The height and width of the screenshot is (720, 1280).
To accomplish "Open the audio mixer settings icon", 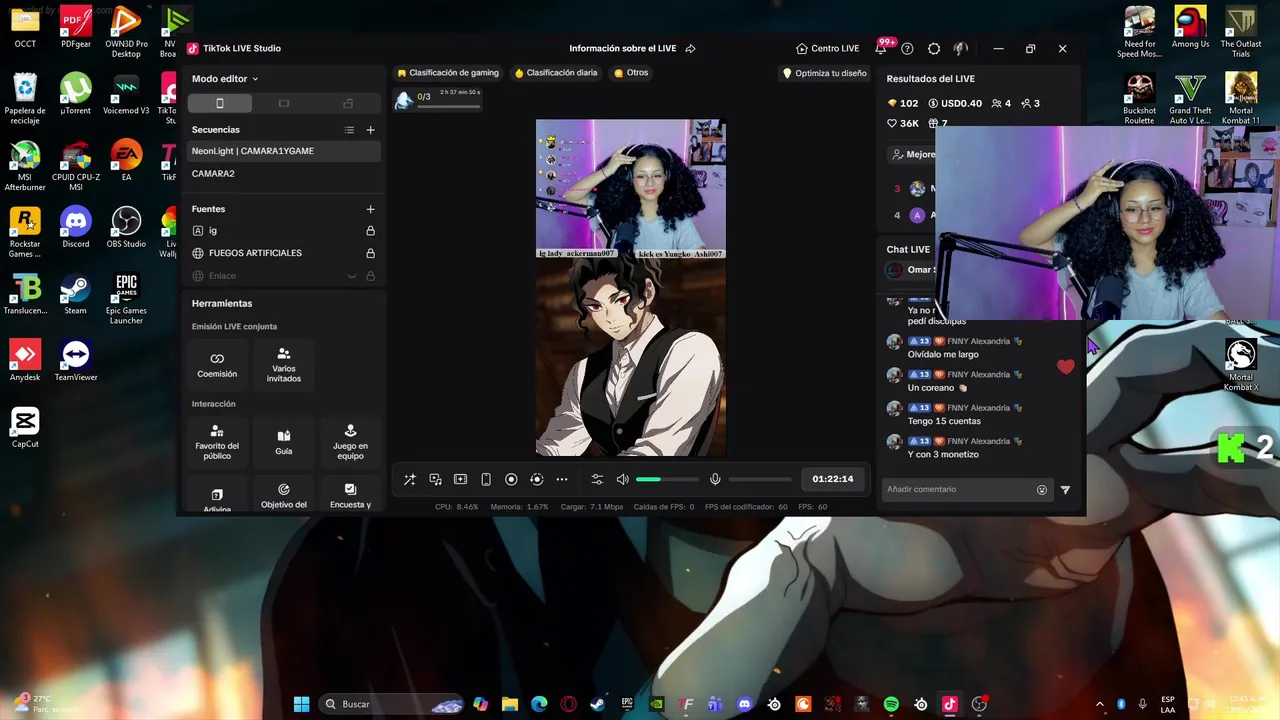I will coord(597,480).
